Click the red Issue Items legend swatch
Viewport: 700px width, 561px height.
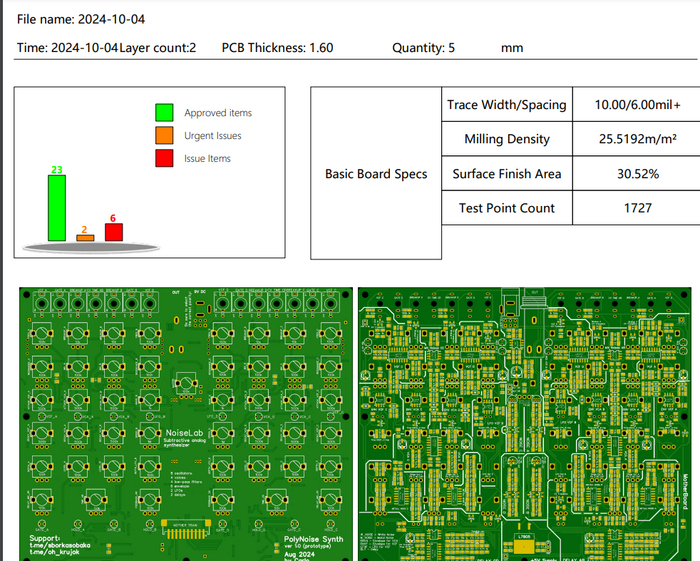(164, 158)
